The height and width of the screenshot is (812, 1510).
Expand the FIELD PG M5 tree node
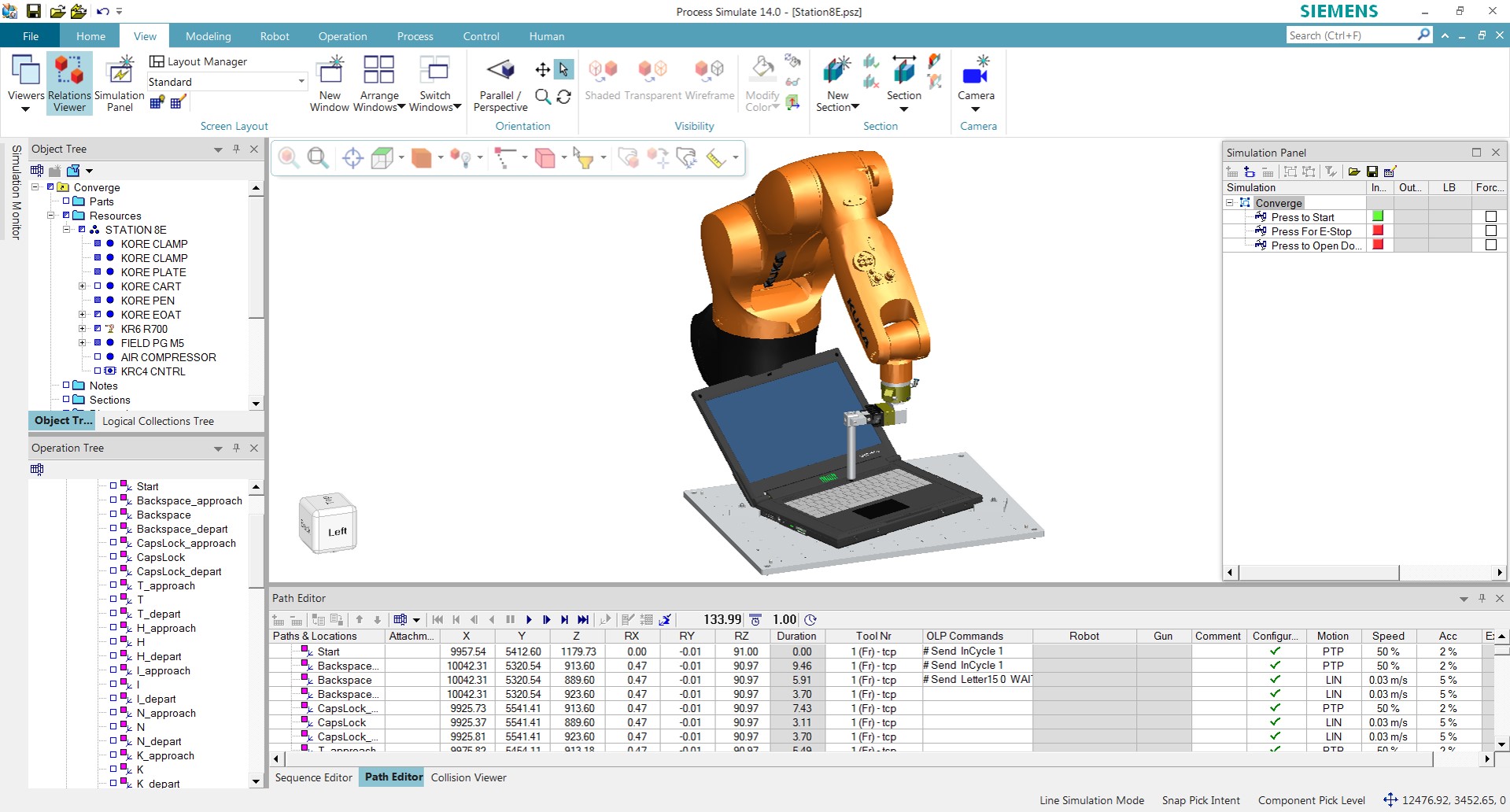[x=82, y=343]
